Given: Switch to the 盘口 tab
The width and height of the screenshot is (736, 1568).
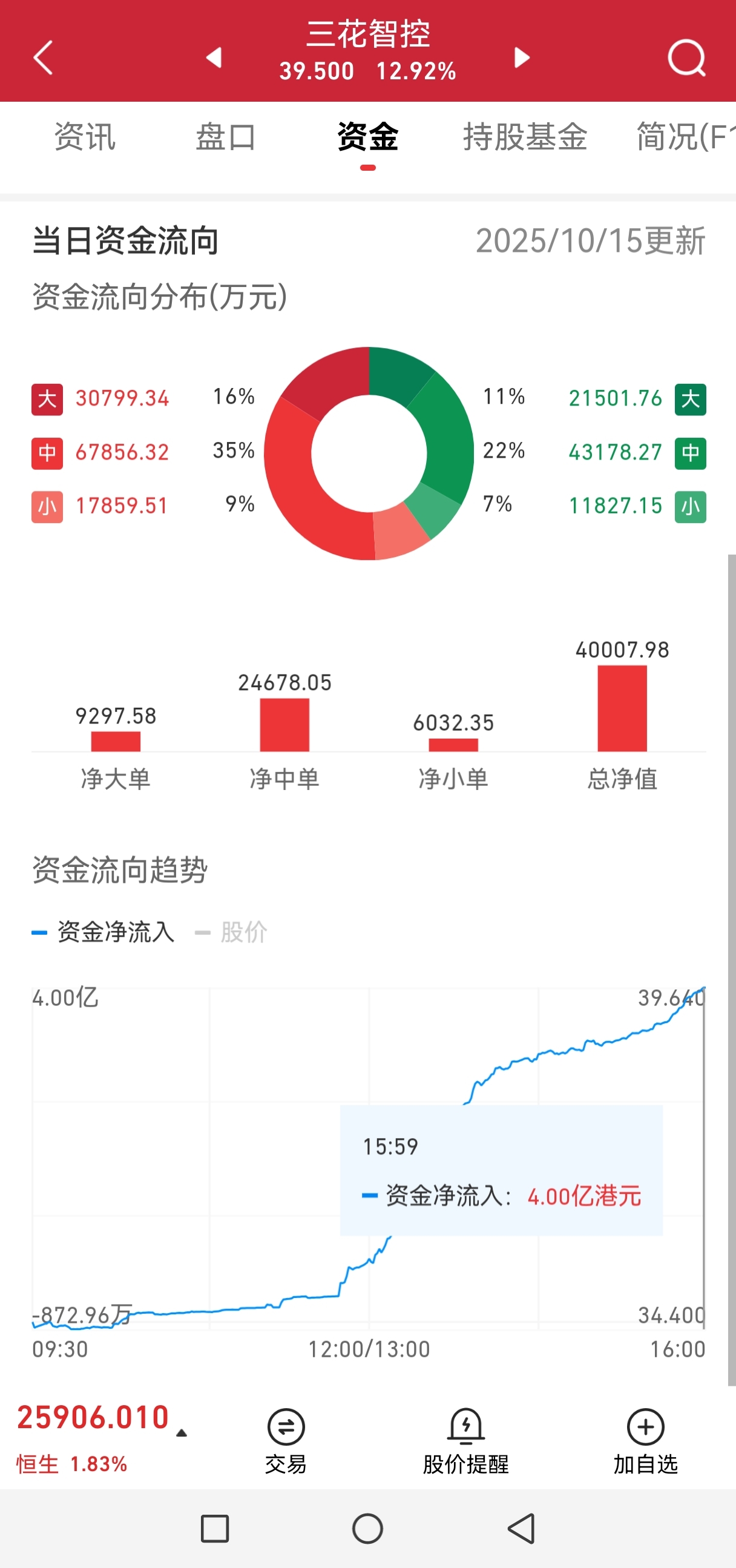Looking at the screenshot, I should tap(226, 137).
